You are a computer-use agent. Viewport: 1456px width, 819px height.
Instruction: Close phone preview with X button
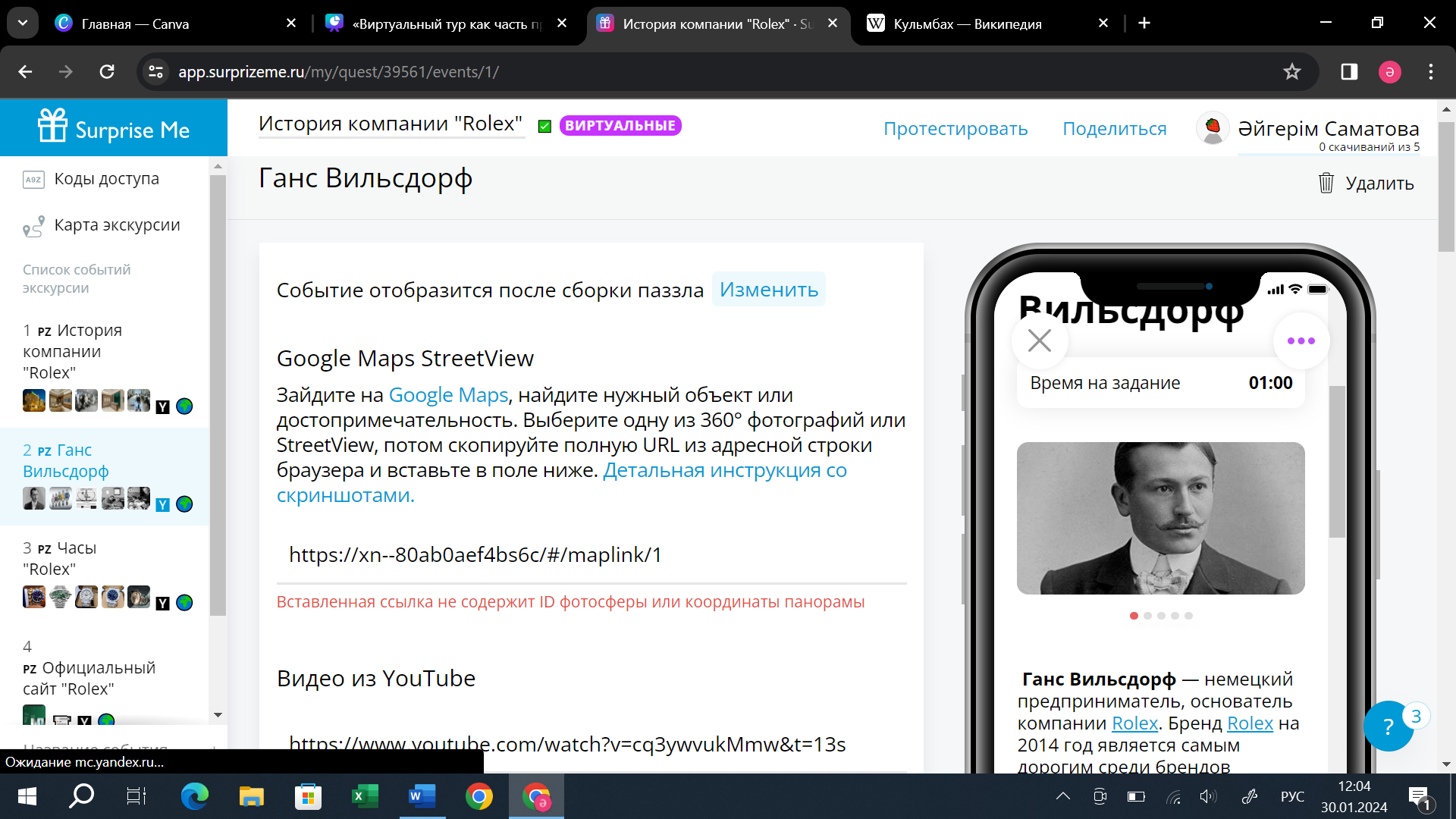pyautogui.click(x=1040, y=340)
